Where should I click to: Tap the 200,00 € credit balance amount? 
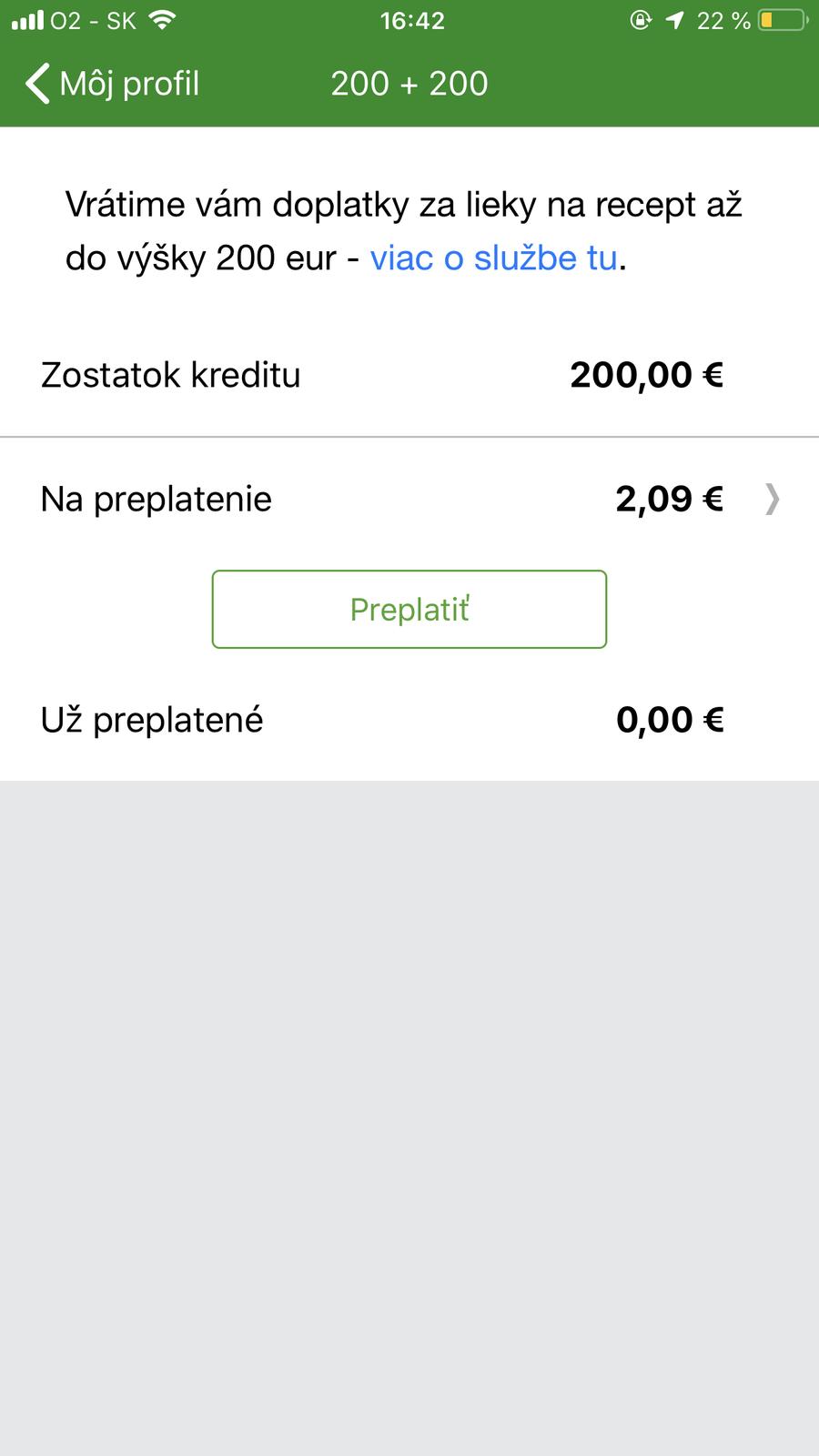[x=646, y=375]
